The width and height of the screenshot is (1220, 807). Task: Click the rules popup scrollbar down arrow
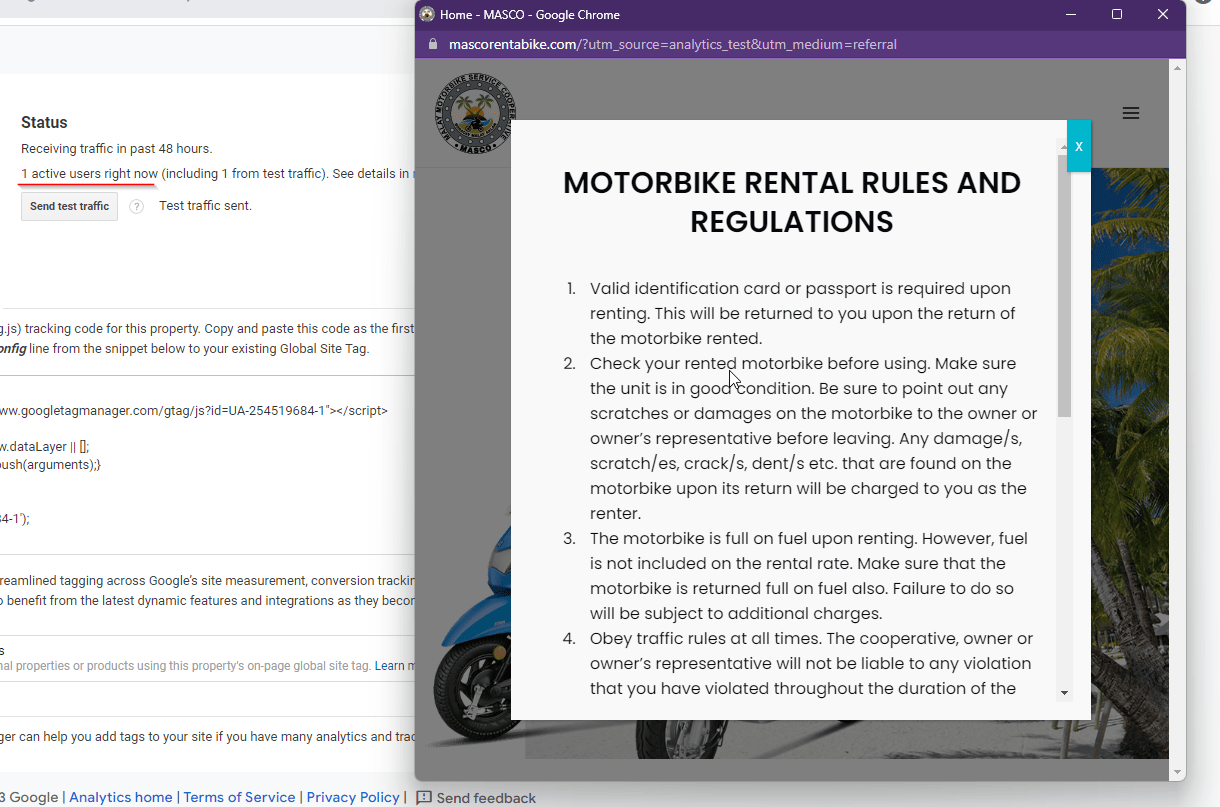point(1064,693)
